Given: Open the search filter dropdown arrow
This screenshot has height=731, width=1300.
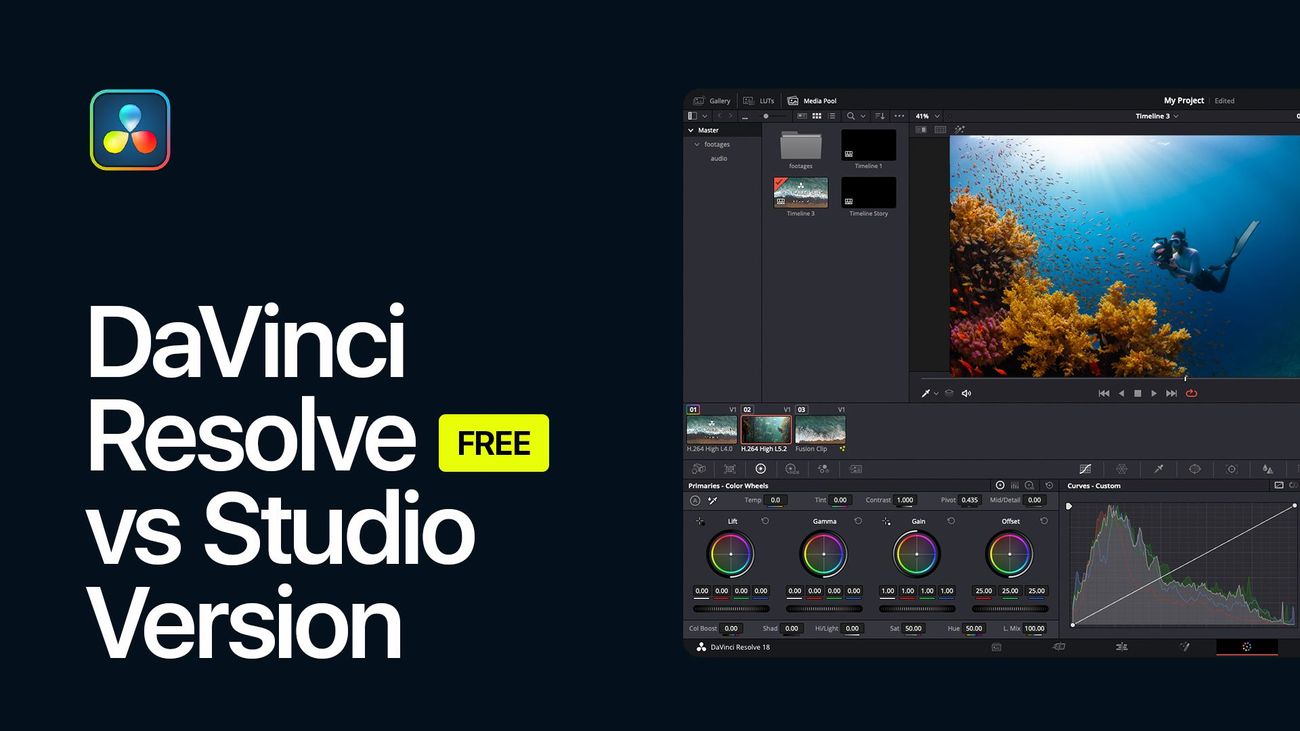Looking at the screenshot, I should (863, 116).
